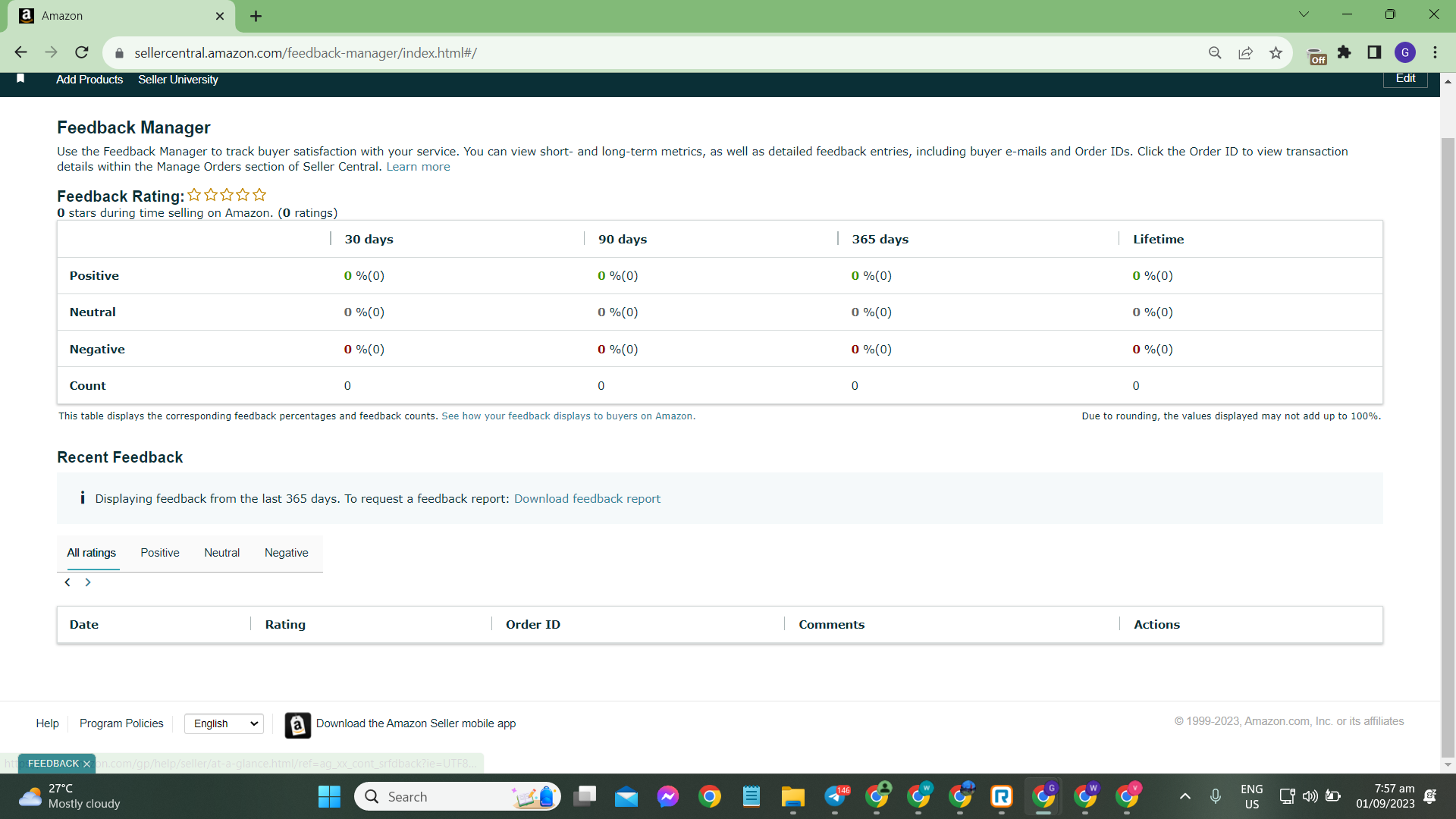Click the bookmark flag icon in navbar
This screenshot has height=819, width=1456.
pos(20,79)
